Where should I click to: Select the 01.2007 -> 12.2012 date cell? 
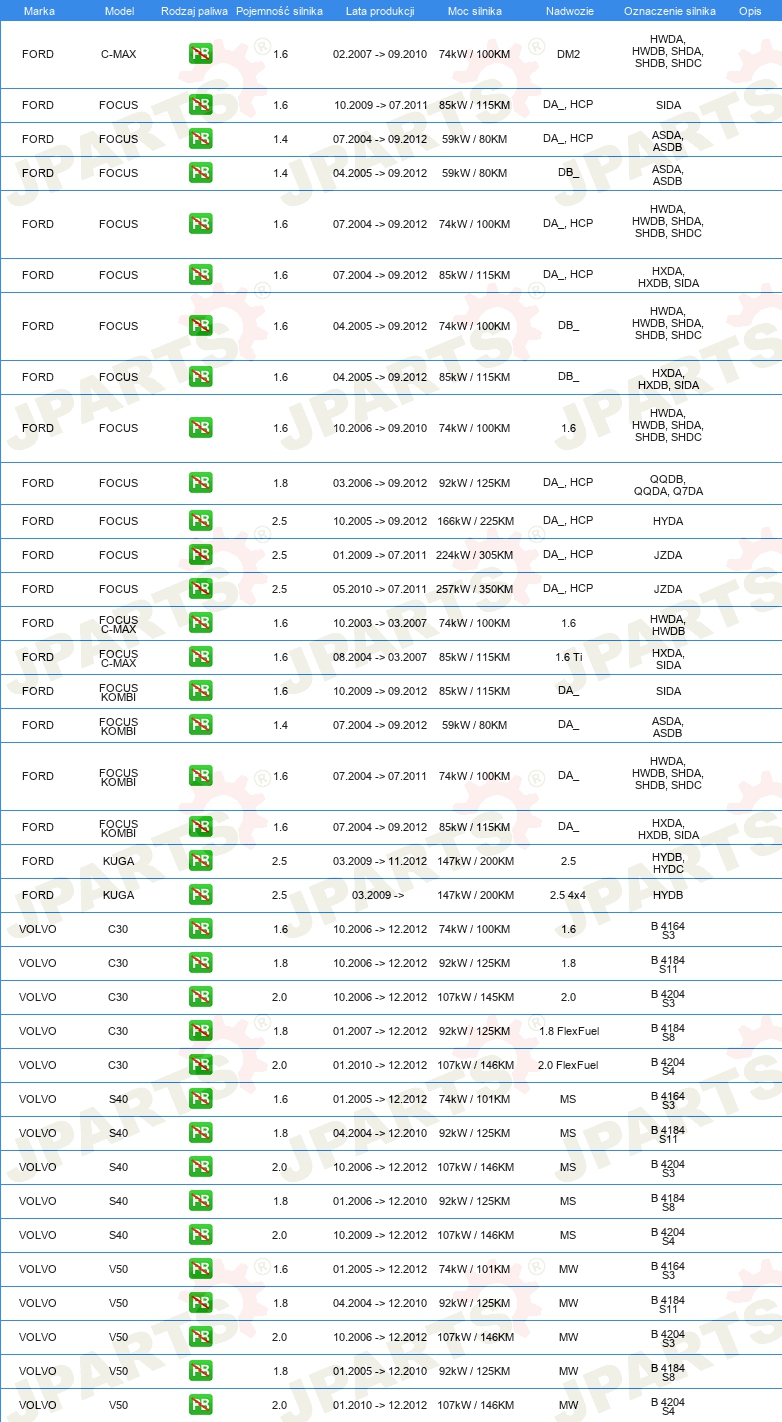pyautogui.click(x=380, y=1031)
